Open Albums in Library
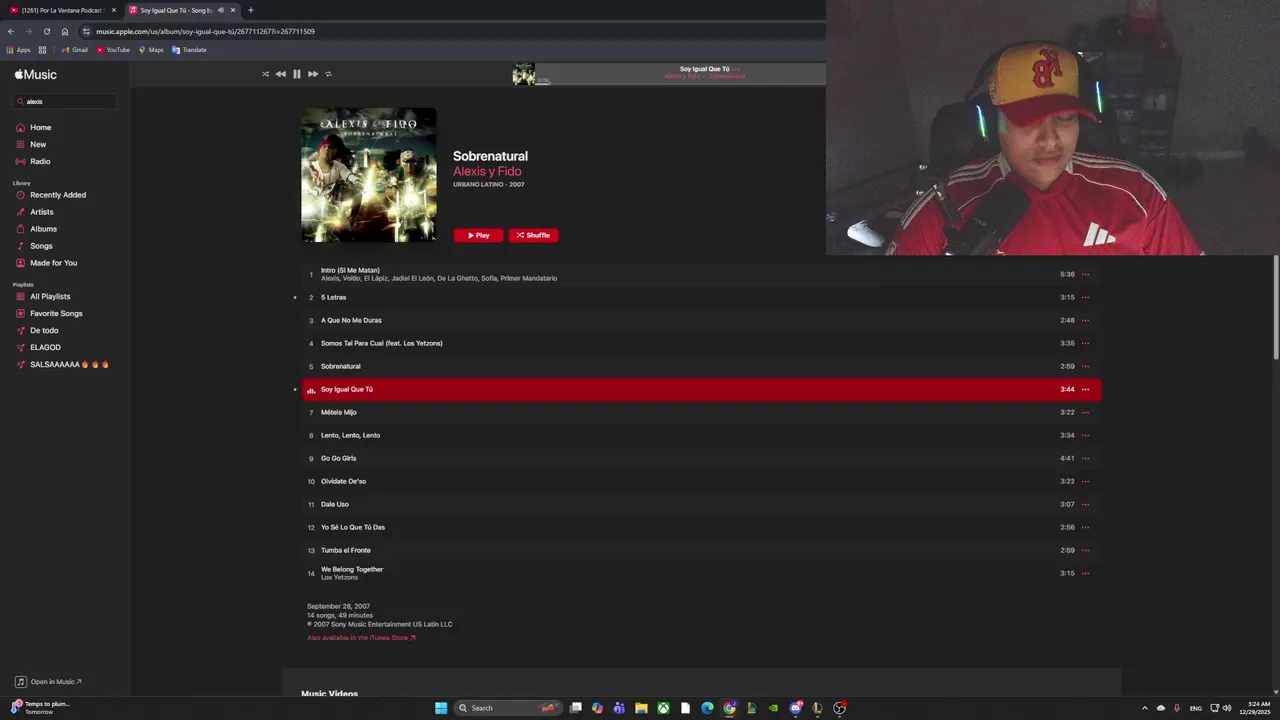1280x720 pixels. pyautogui.click(x=36, y=229)
